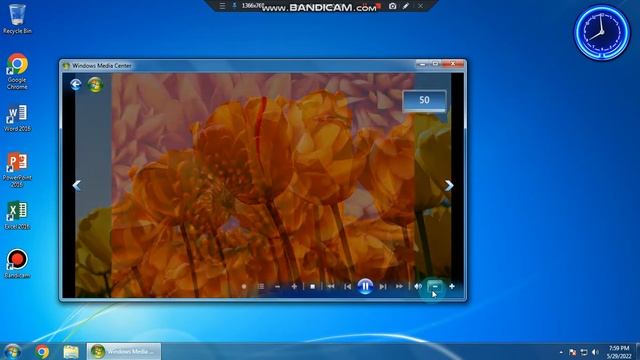Skip back to the previous item
The image size is (640, 360).
pyautogui.click(x=347, y=287)
